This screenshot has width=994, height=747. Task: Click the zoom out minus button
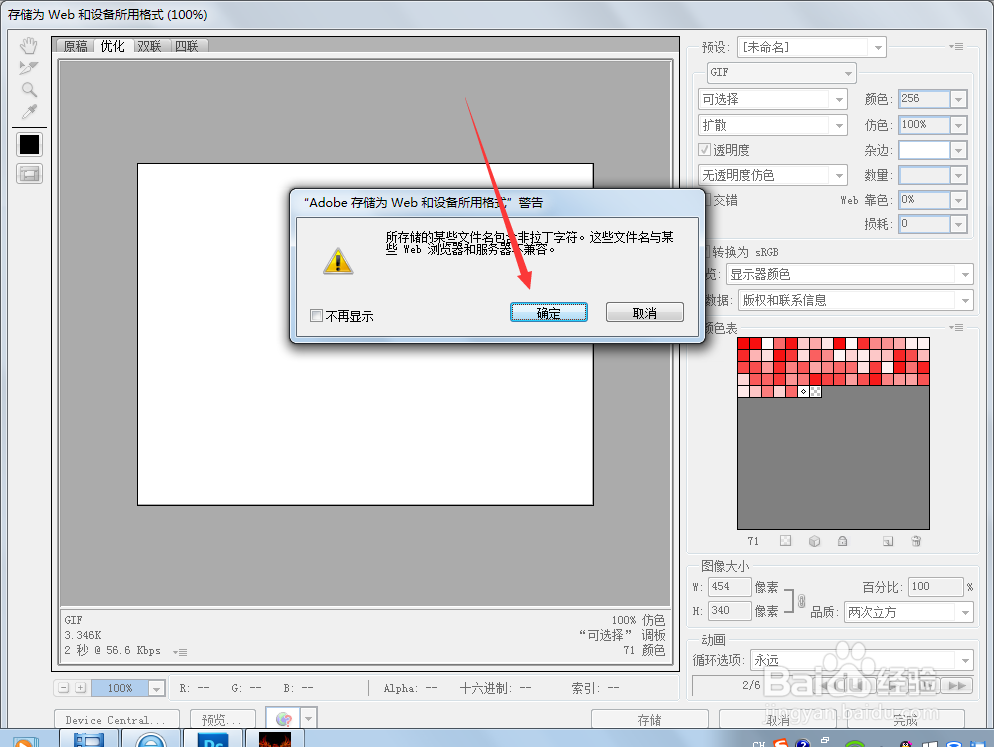[x=64, y=687]
